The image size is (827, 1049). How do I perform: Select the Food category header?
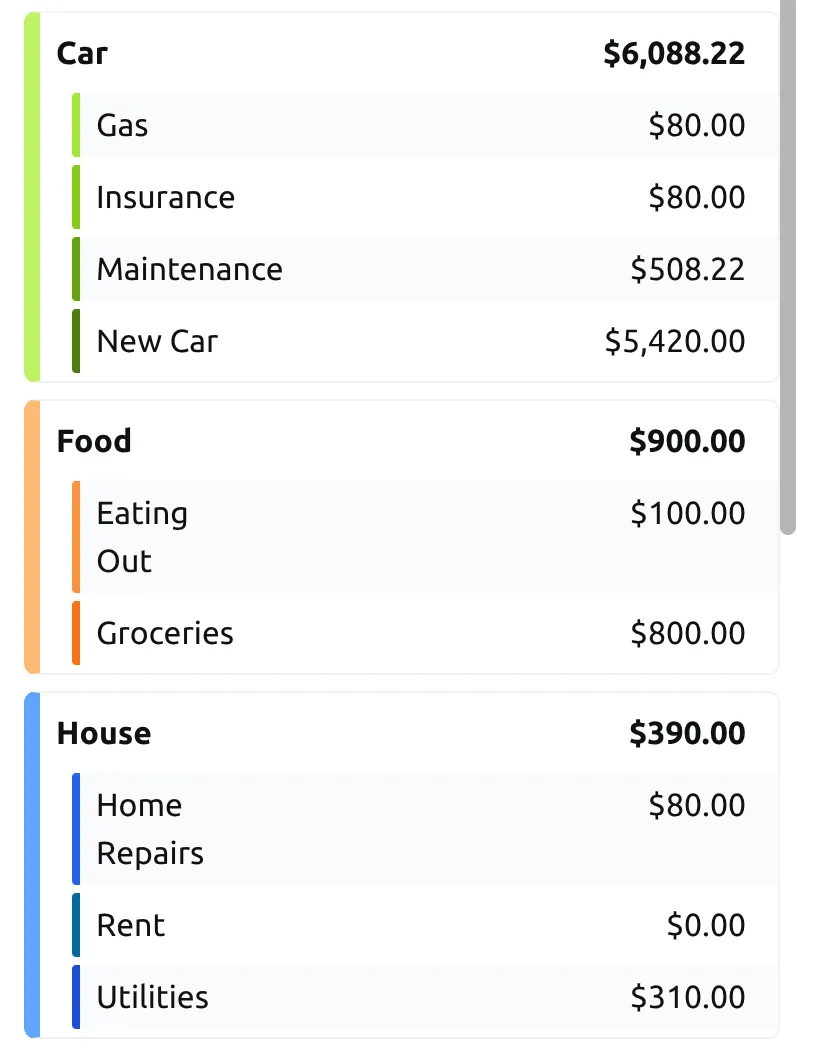coord(94,441)
